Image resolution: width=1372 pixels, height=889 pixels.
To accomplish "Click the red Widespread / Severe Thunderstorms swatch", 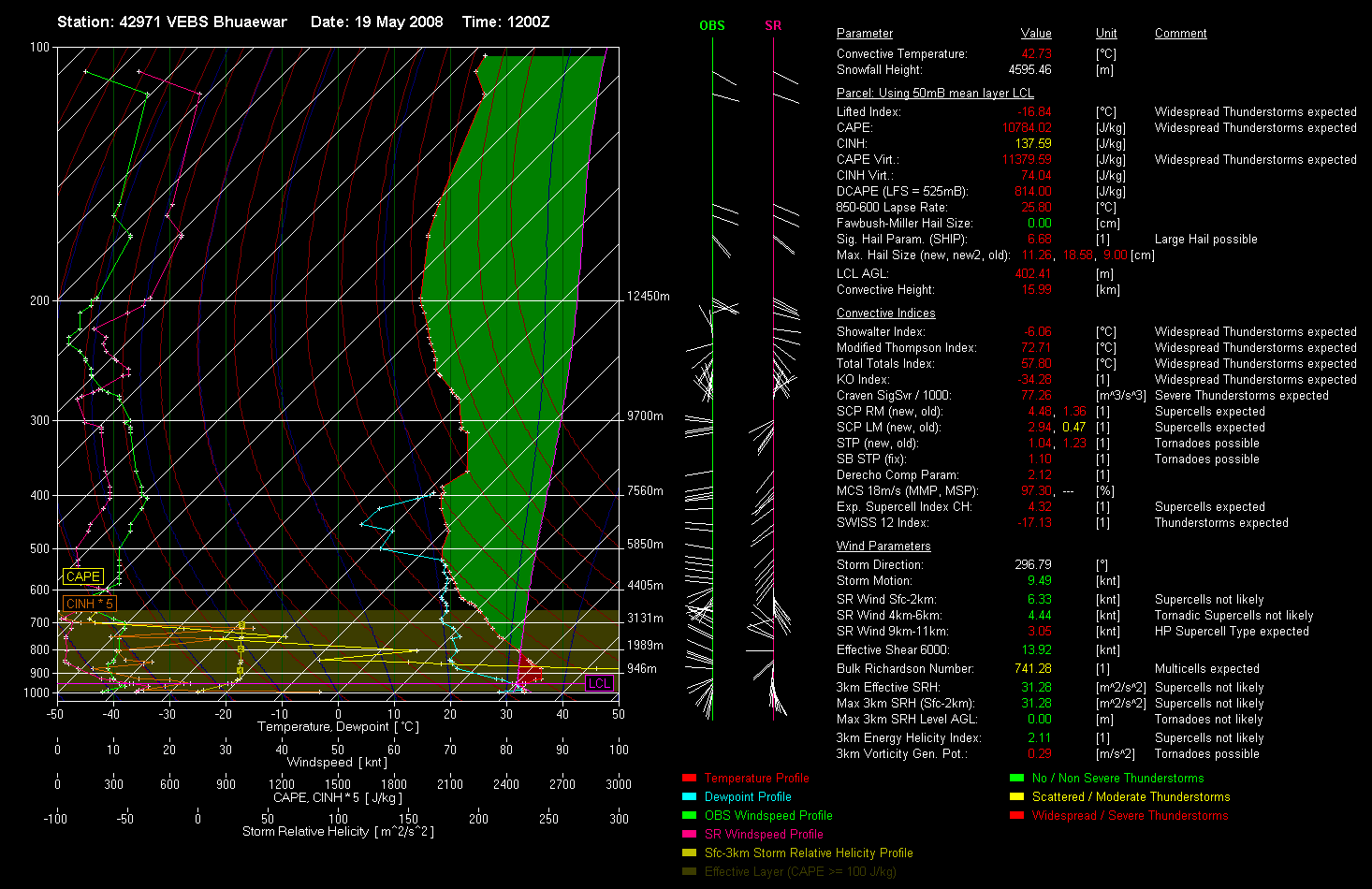I will 1016,815.
